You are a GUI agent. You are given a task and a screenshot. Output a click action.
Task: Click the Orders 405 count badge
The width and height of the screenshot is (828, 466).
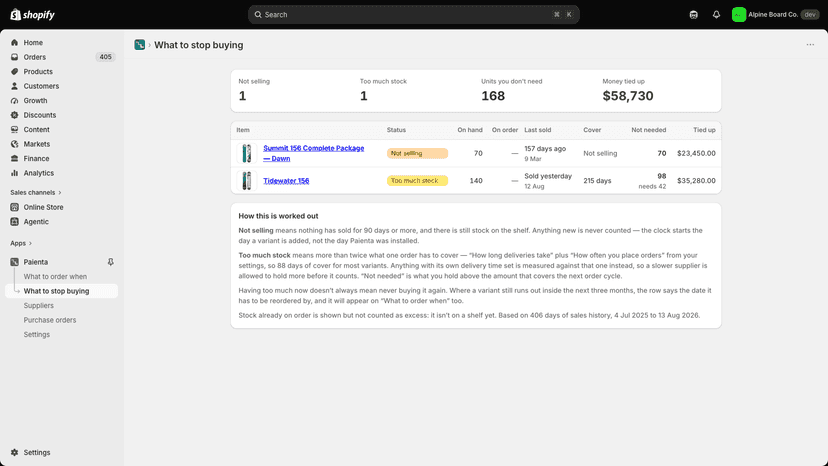[105, 57]
